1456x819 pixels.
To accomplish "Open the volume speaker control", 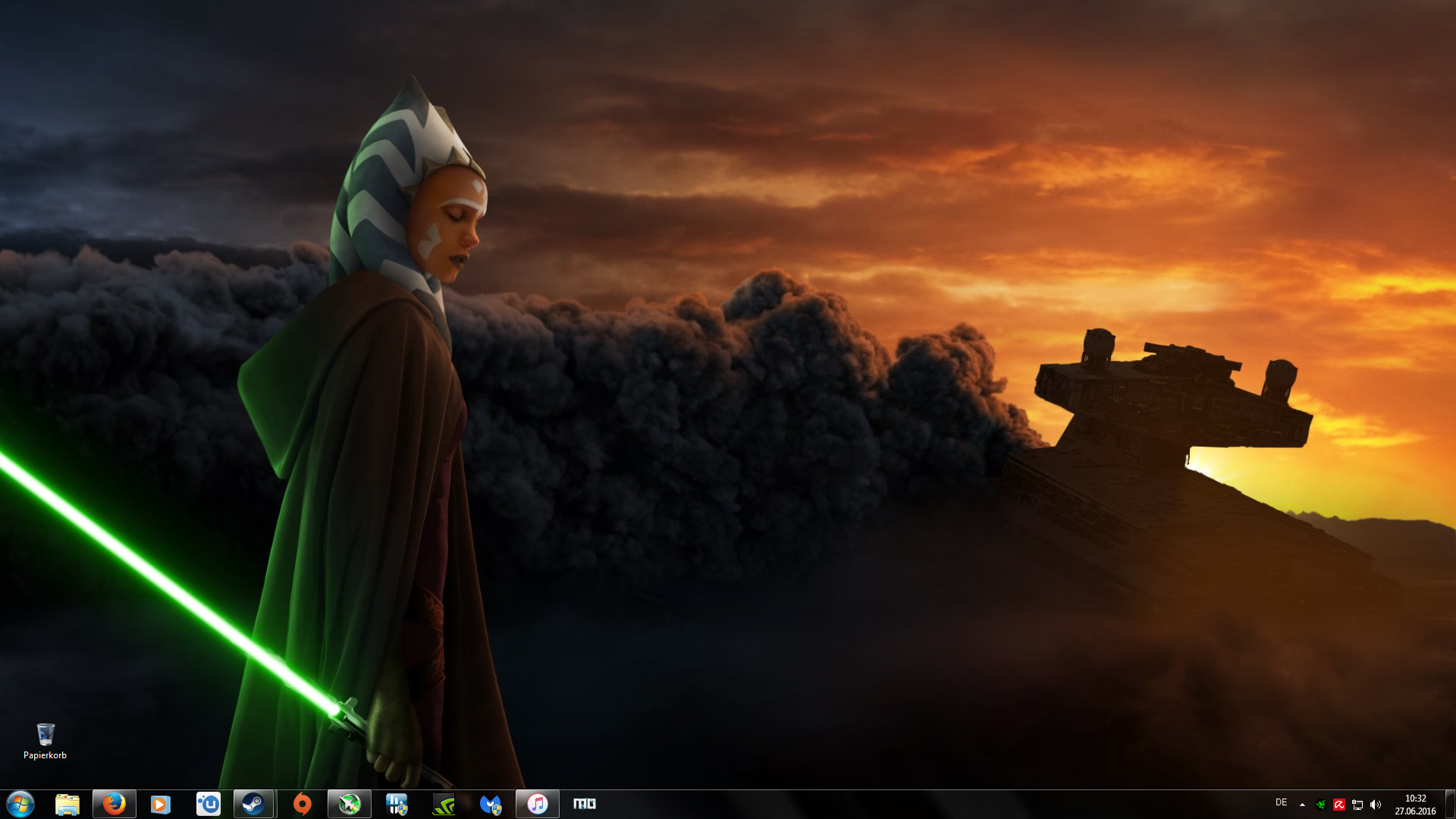I will (x=1376, y=805).
